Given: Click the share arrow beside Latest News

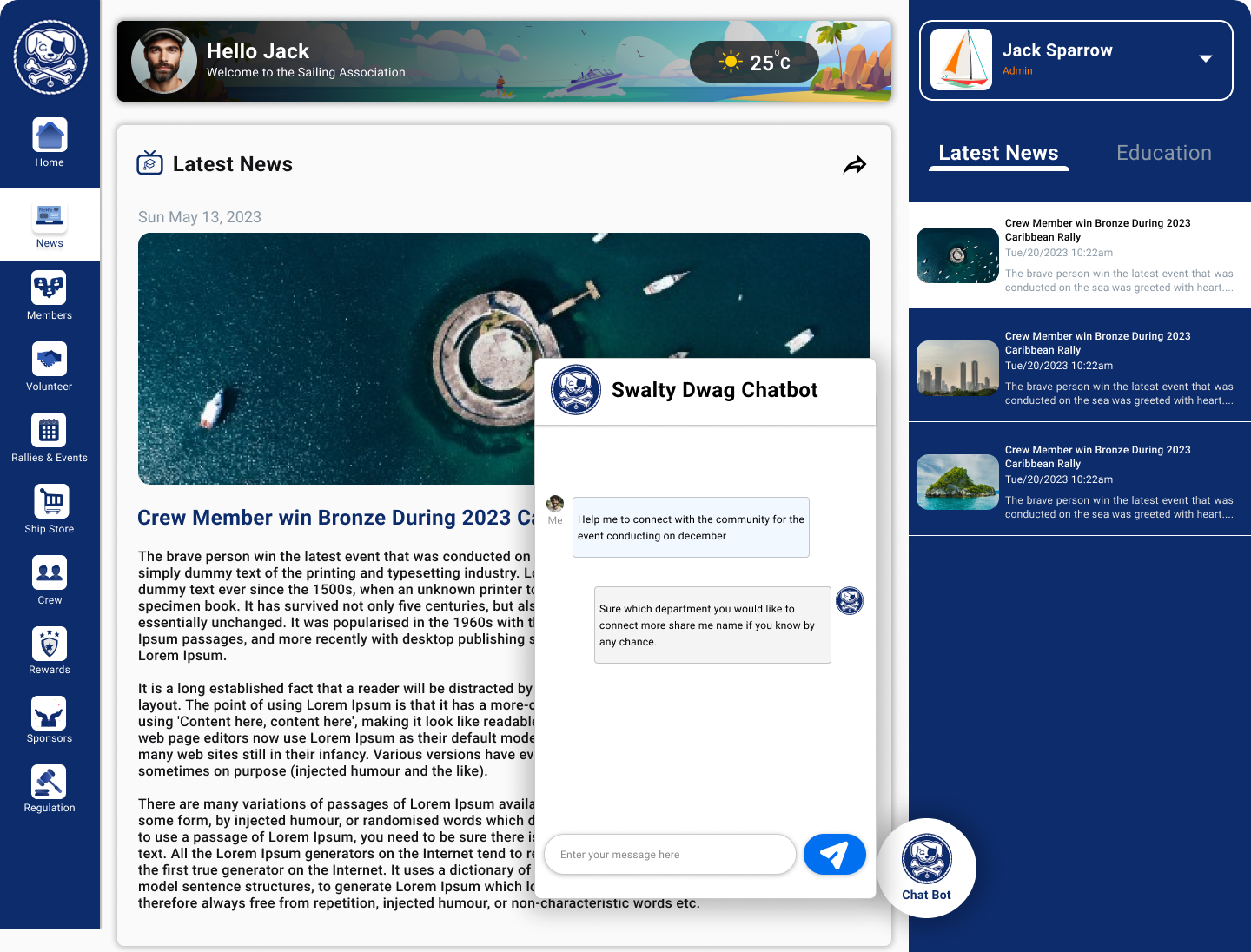Looking at the screenshot, I should click(855, 165).
